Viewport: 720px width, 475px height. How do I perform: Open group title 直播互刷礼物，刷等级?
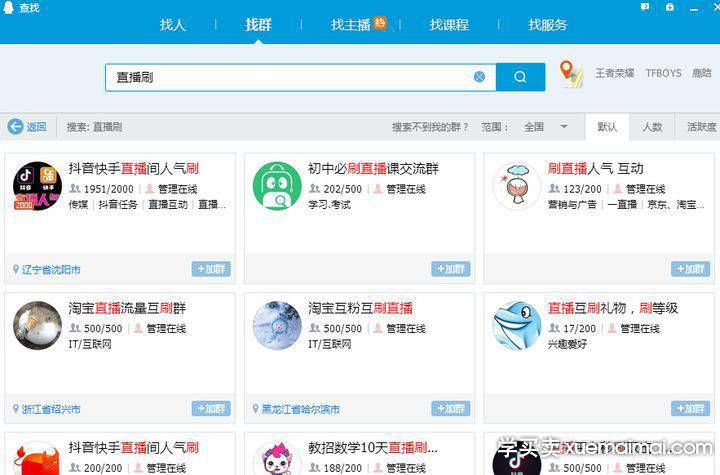point(613,308)
